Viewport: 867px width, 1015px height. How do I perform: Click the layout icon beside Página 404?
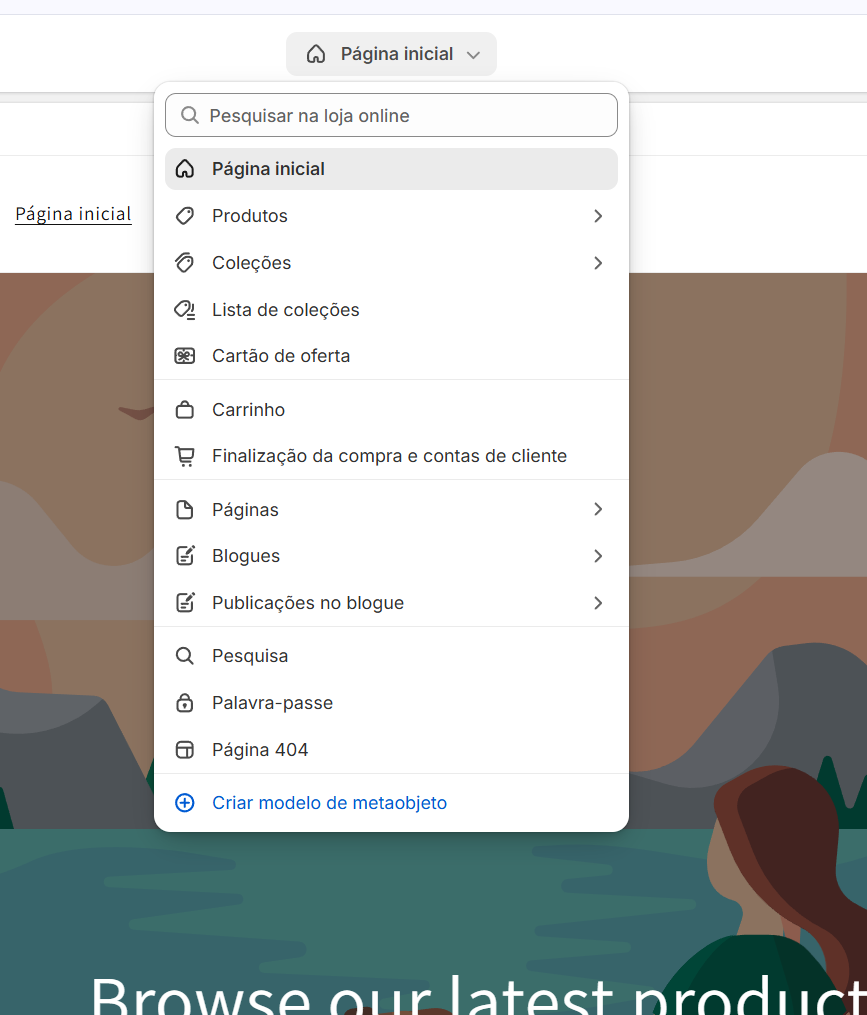tap(185, 750)
